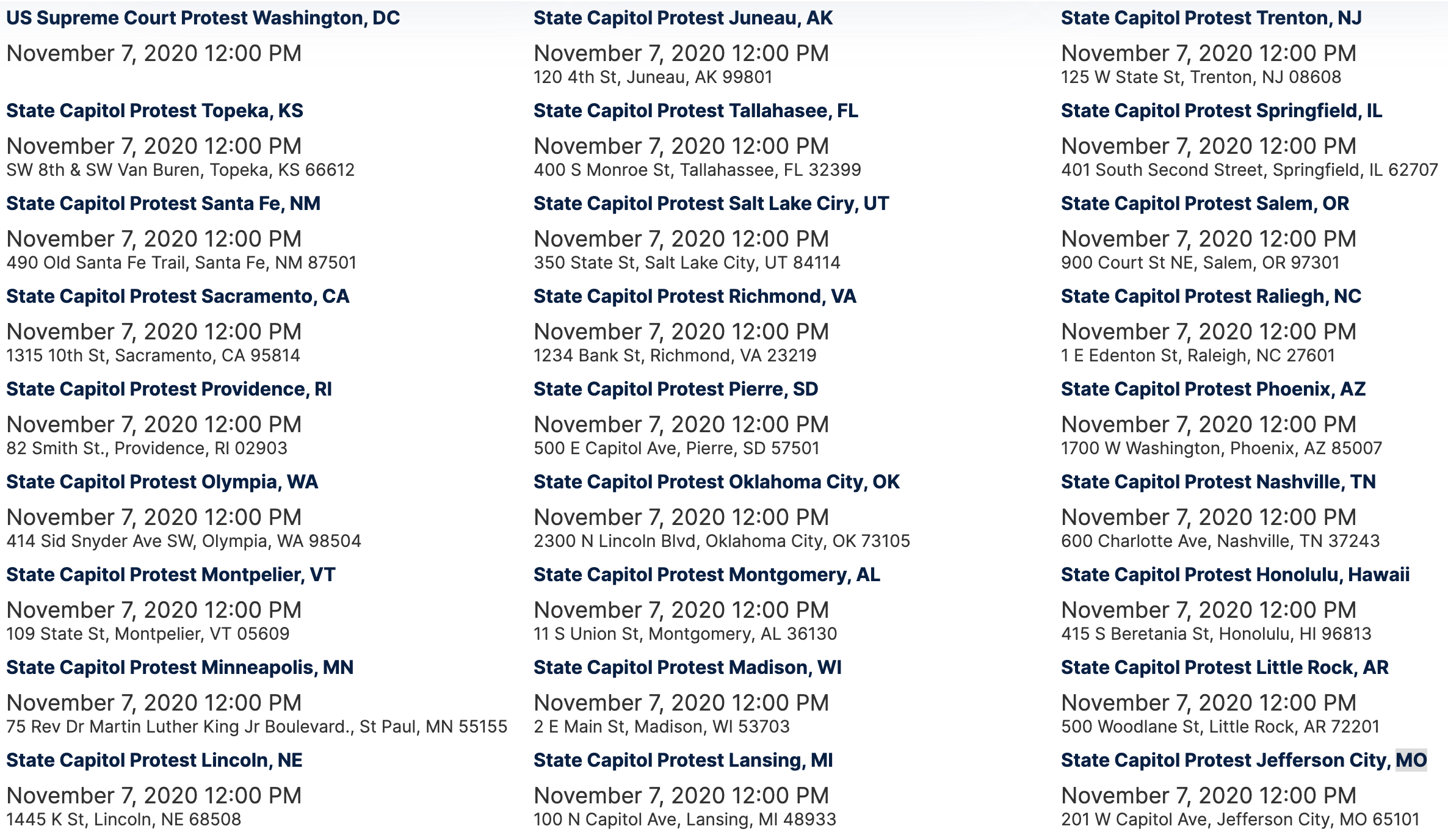Screen dimensions: 1448x840
Task: Click the Minneapolis, MN protest title
Action: (x=179, y=668)
